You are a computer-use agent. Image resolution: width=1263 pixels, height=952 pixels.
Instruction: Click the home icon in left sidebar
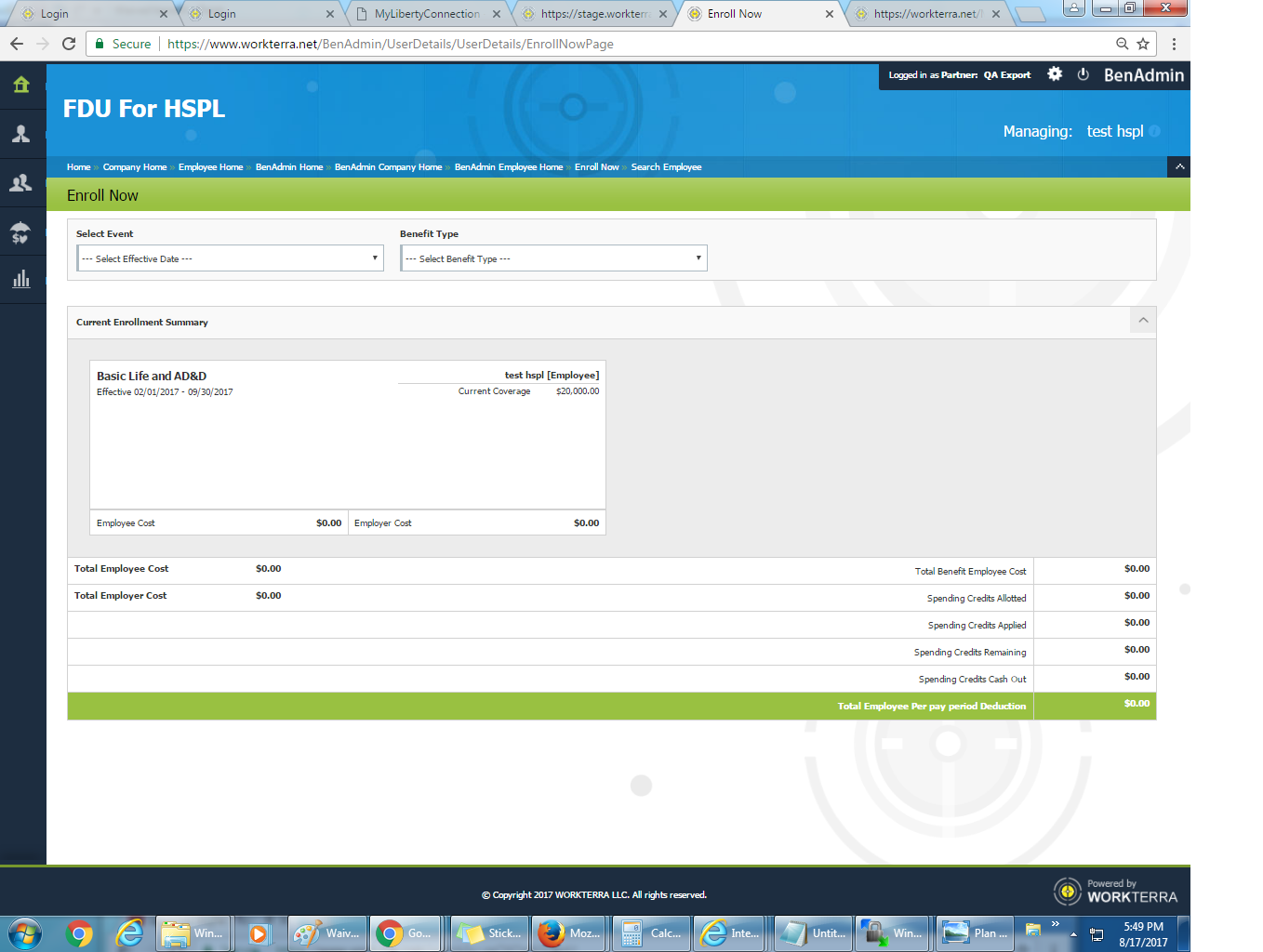21,86
